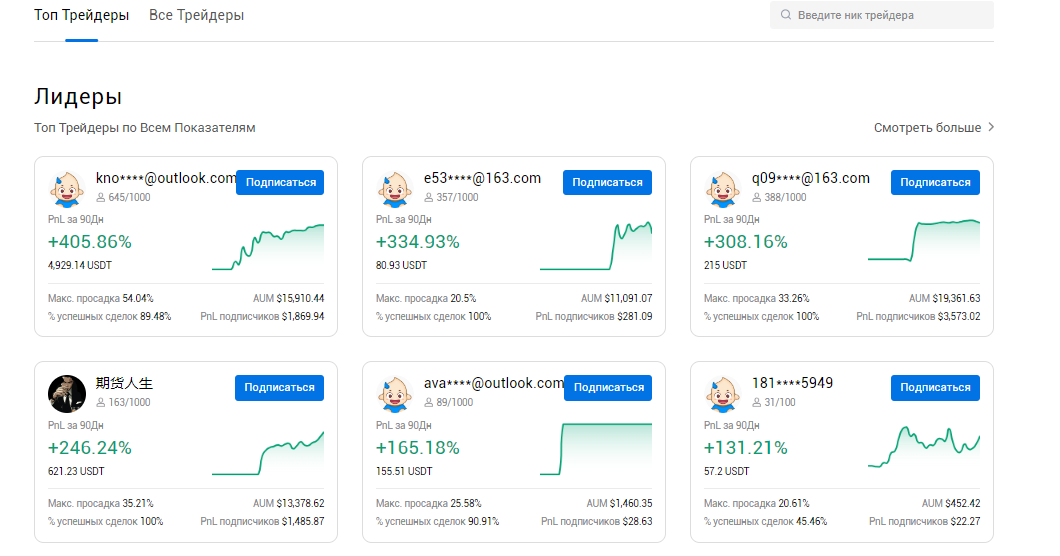Open the +405.86% PnL chart thumbnail
The width and height of the screenshot is (1060, 556).
pos(268,247)
